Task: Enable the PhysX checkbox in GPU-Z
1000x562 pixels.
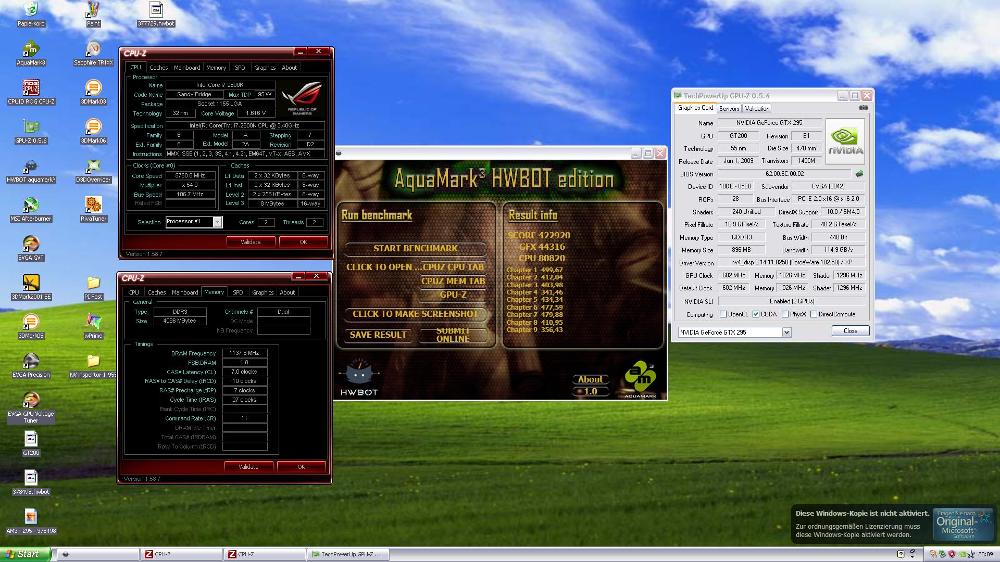Action: (785, 314)
